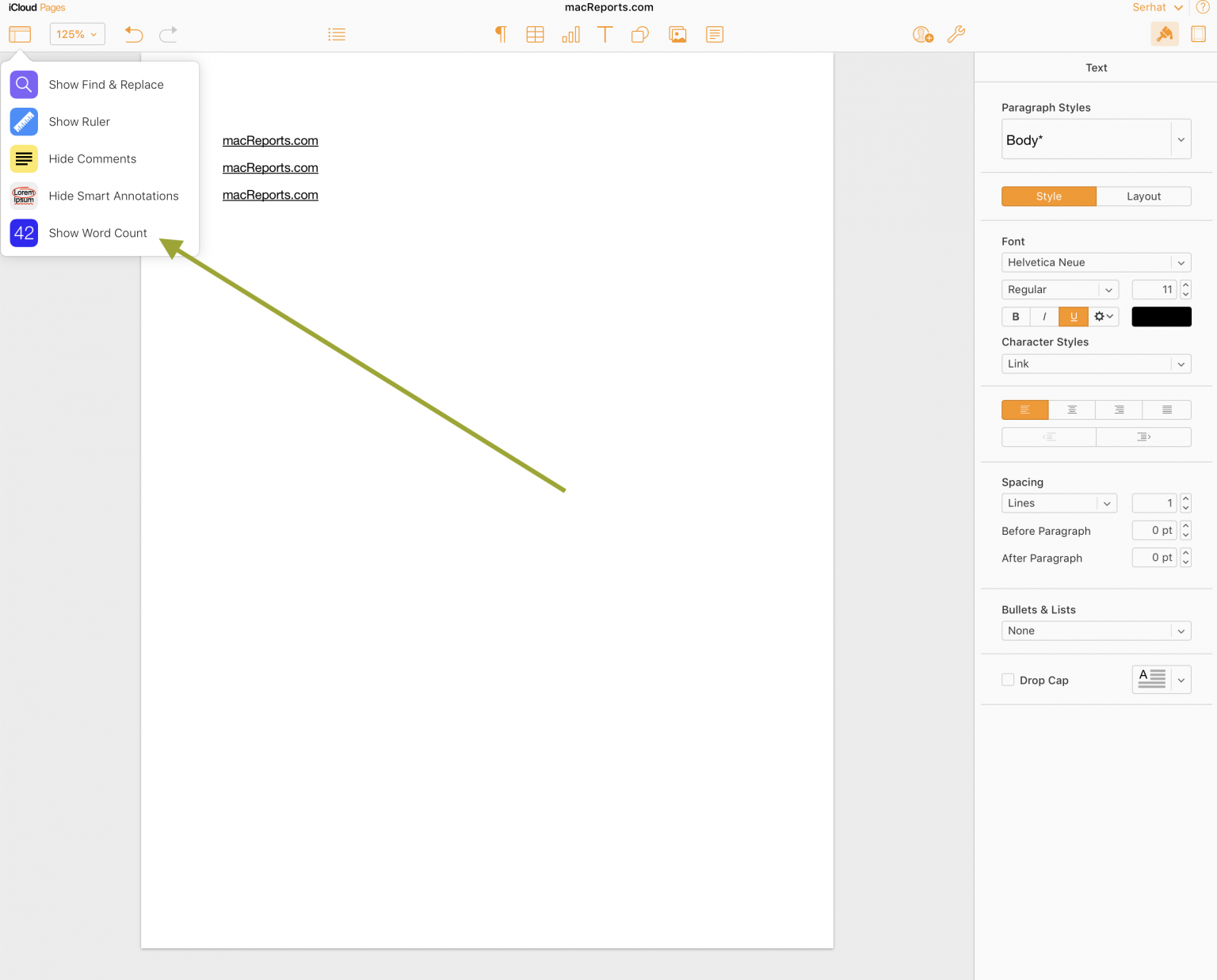Open the media image insert icon

(677, 34)
